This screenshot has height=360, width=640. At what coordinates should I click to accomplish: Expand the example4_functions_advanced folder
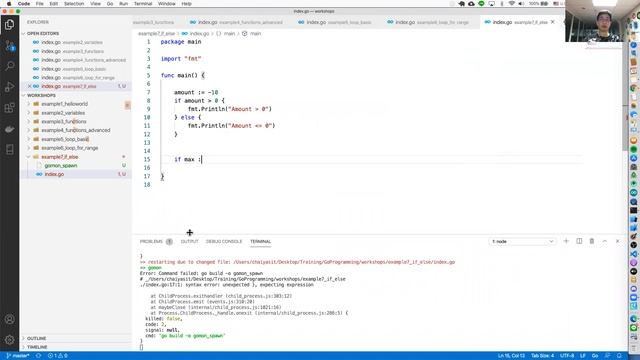pos(76,130)
